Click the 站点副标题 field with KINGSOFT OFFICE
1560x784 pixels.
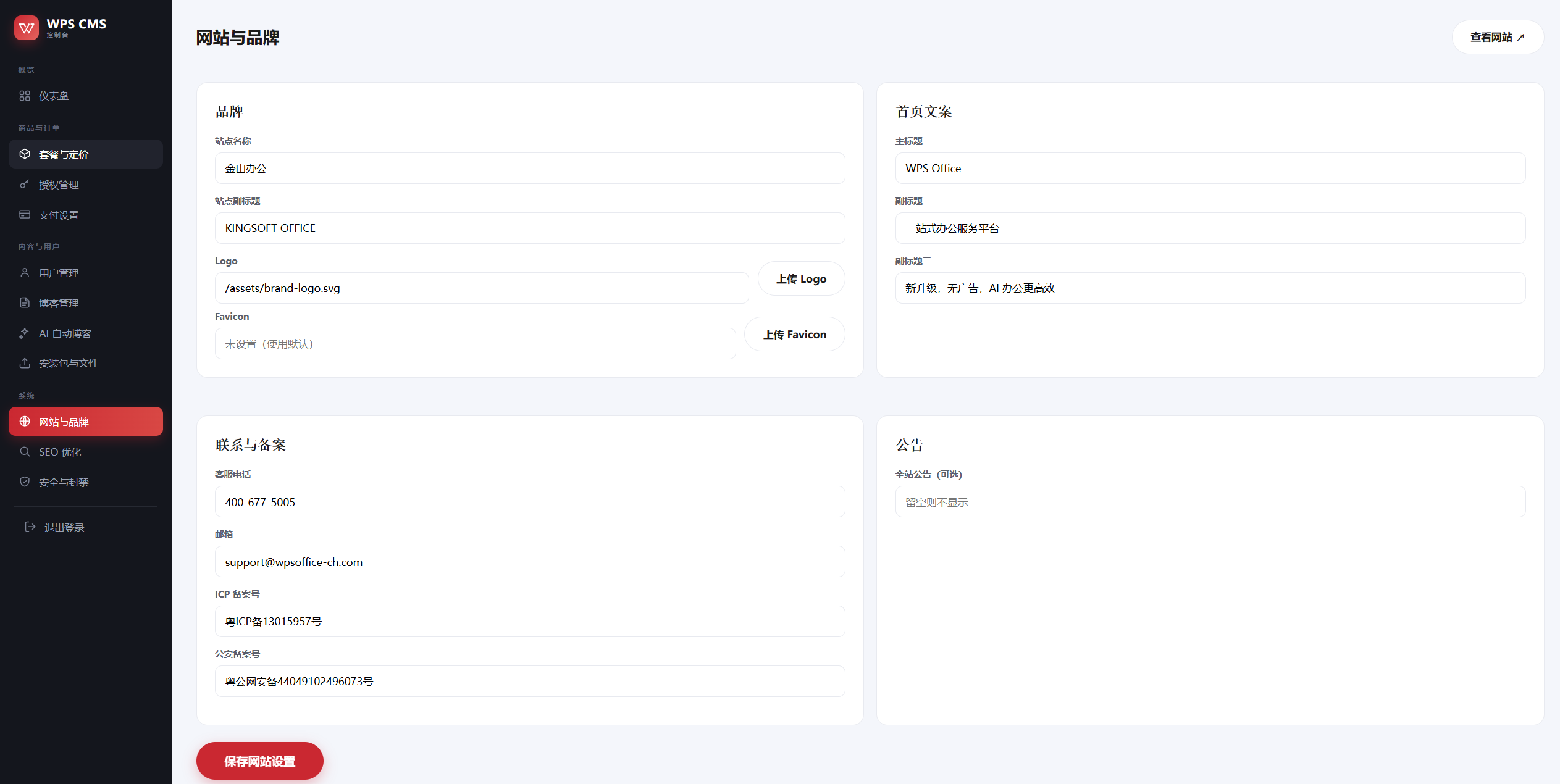pos(530,228)
